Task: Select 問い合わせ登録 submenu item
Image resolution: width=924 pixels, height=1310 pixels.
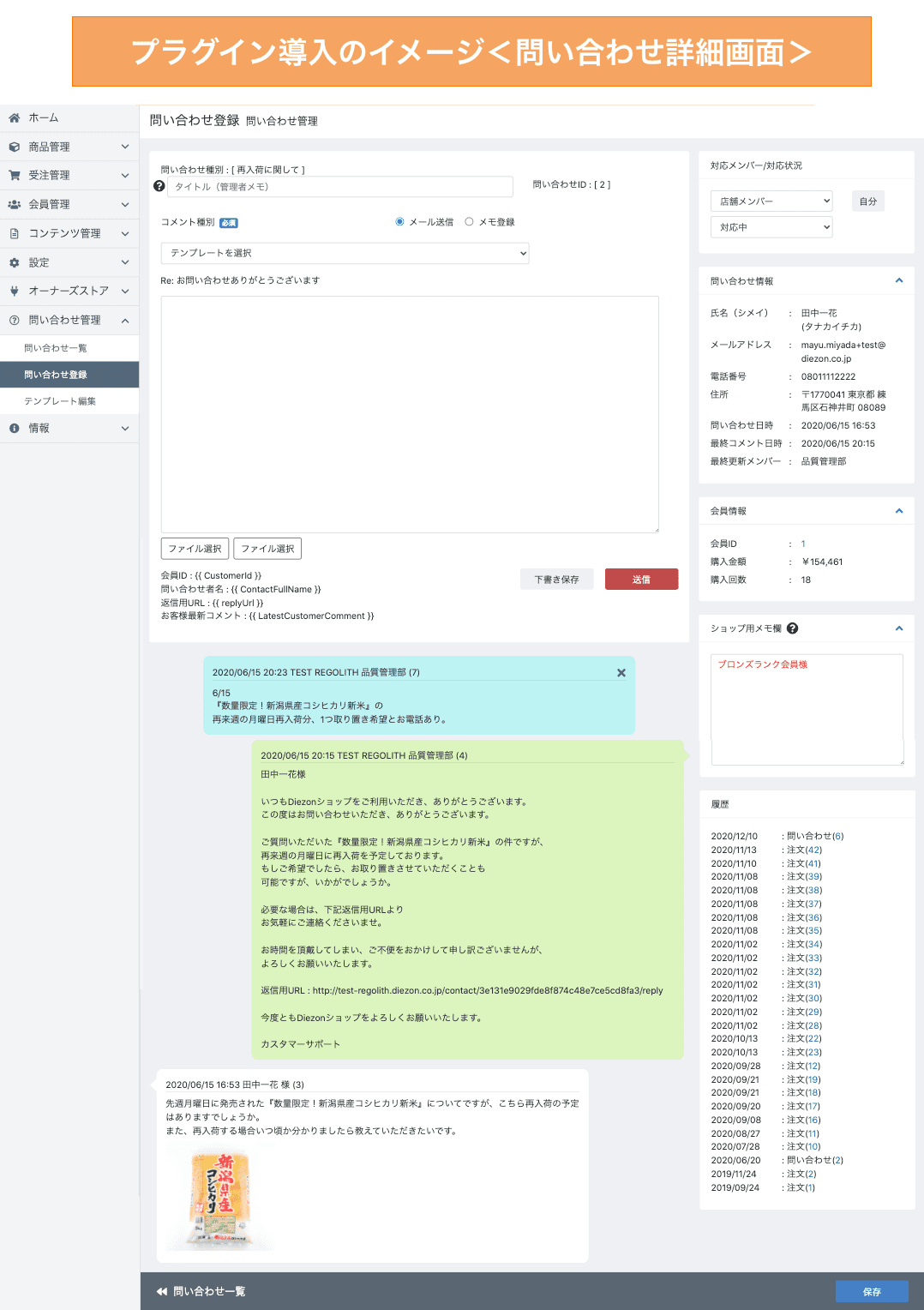Action: pos(69,375)
